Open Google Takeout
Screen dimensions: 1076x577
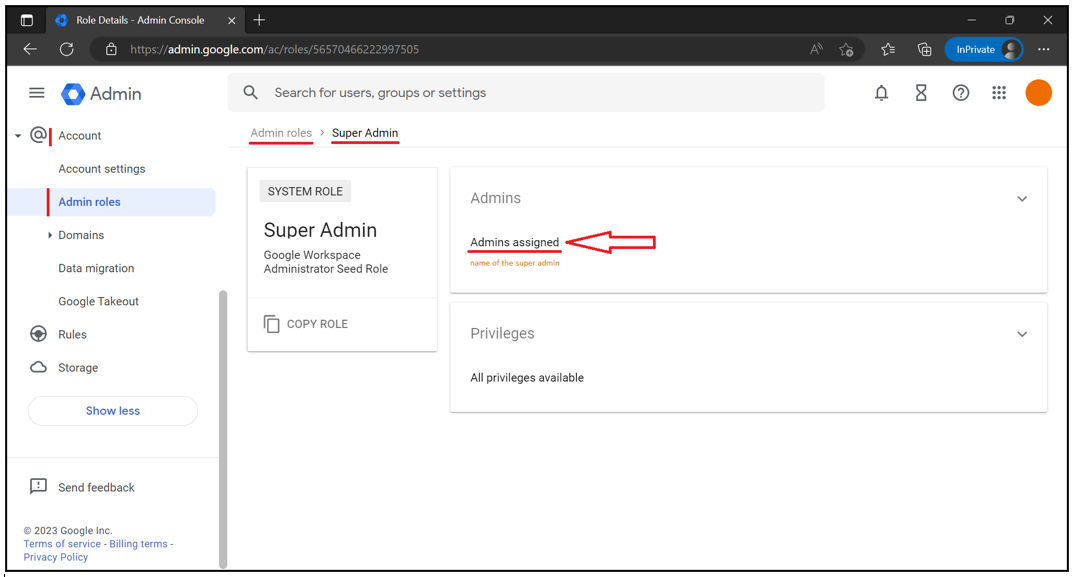(98, 301)
